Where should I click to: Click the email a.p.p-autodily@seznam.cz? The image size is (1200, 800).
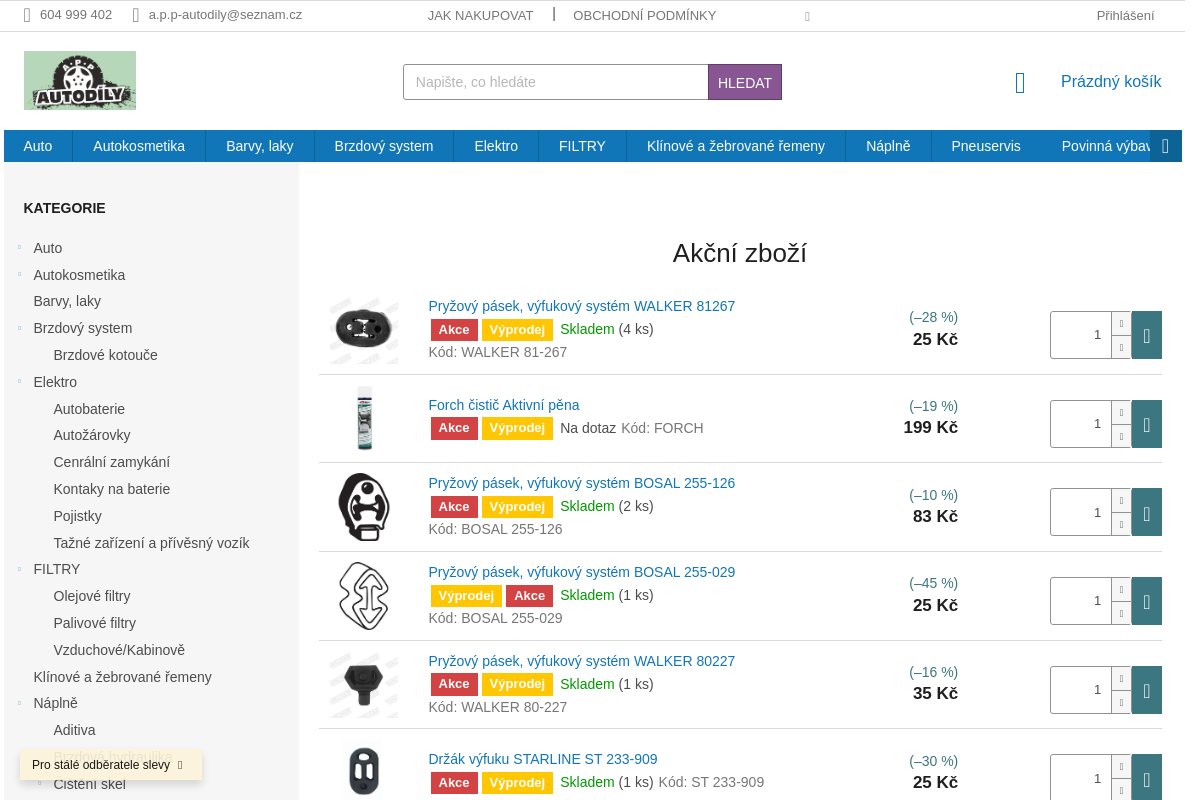pos(225,15)
